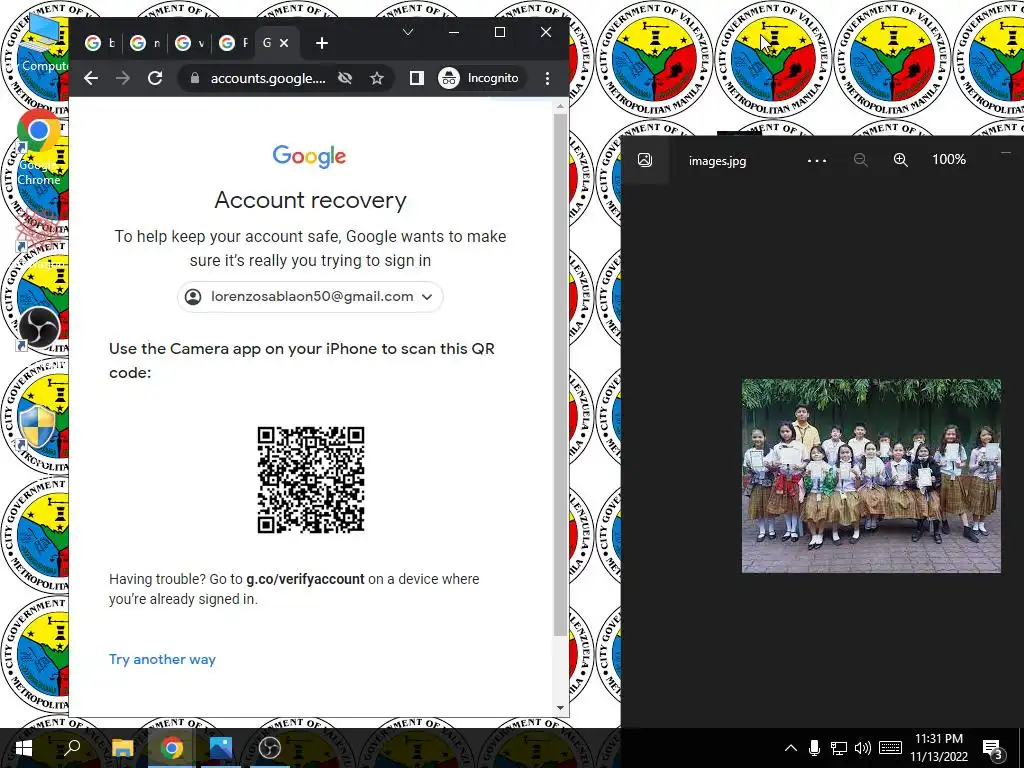The width and height of the screenshot is (1024, 768).
Task: Click third-party cookies blocked eye icon
Action: tap(345, 78)
